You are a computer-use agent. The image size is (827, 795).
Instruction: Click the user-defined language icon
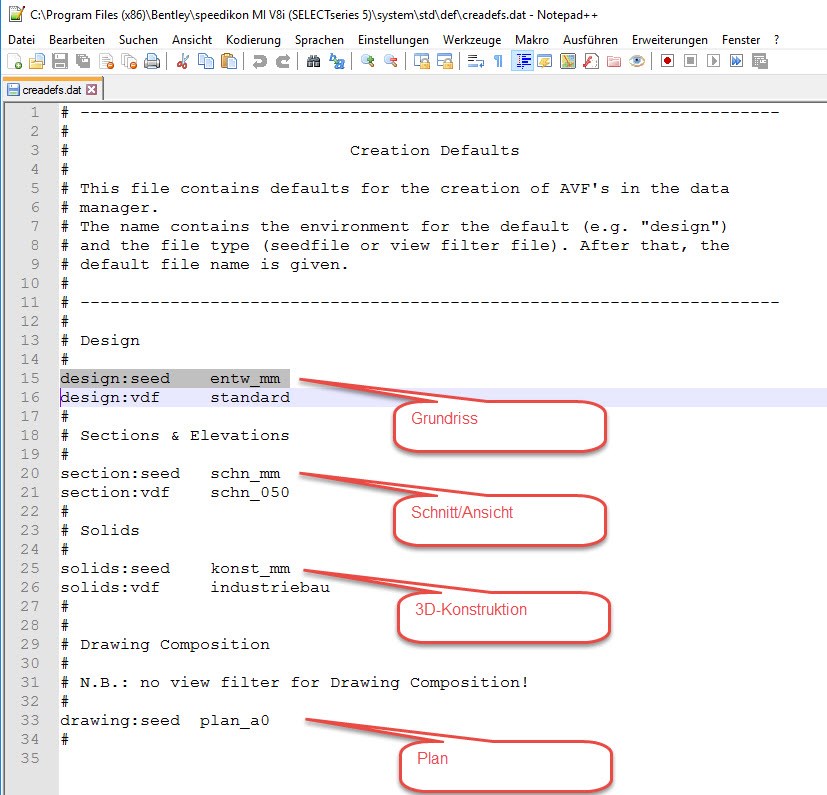click(545, 62)
